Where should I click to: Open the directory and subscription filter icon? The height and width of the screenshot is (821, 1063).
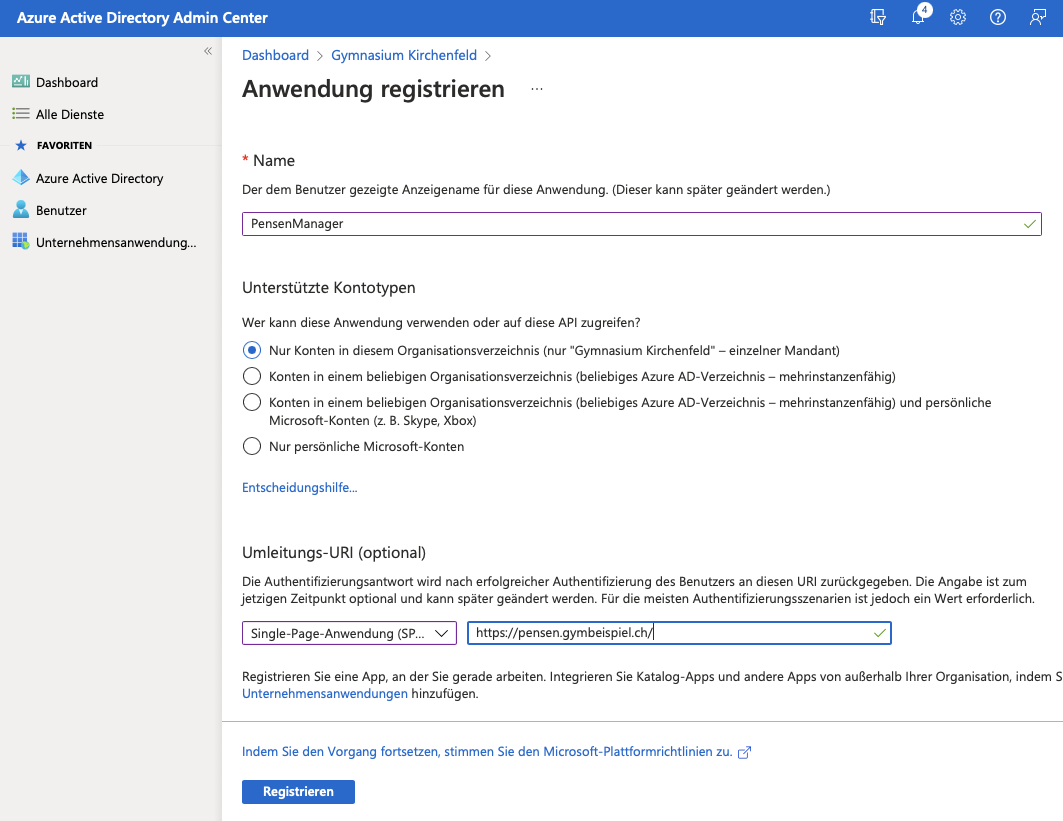(879, 17)
